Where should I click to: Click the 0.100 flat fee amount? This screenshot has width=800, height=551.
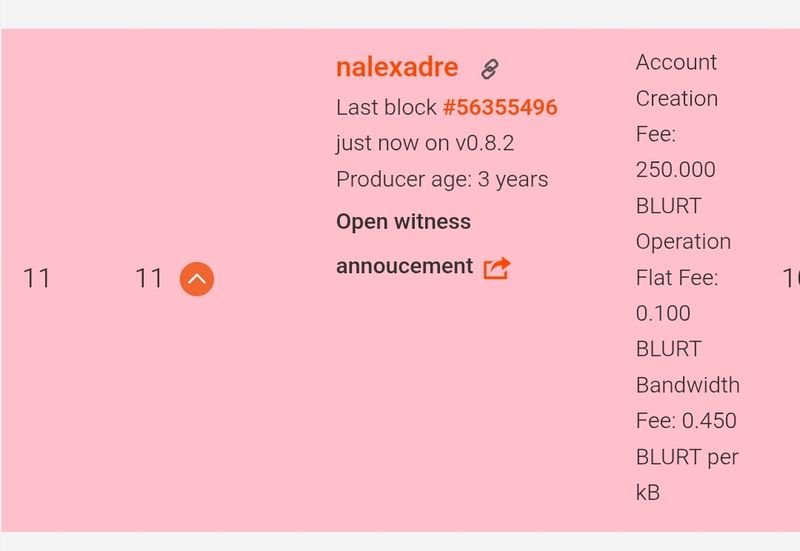click(663, 313)
